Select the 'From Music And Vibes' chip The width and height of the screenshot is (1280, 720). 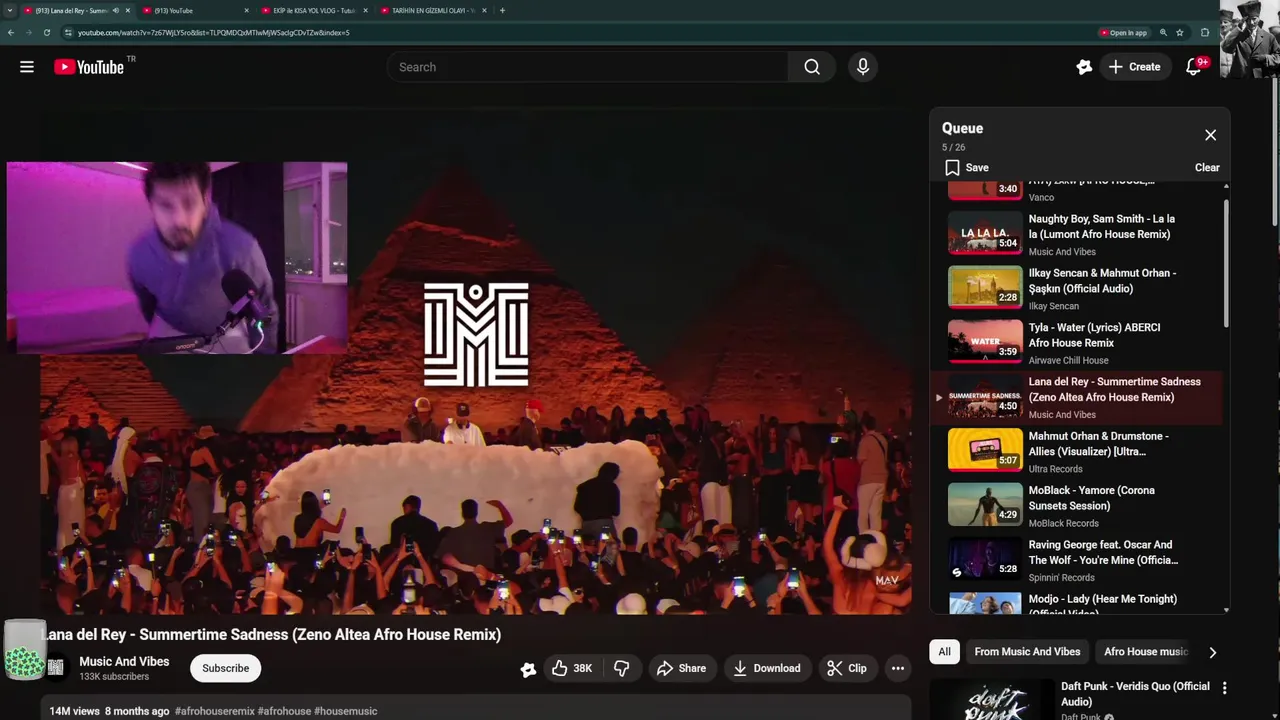pyautogui.click(x=1027, y=652)
